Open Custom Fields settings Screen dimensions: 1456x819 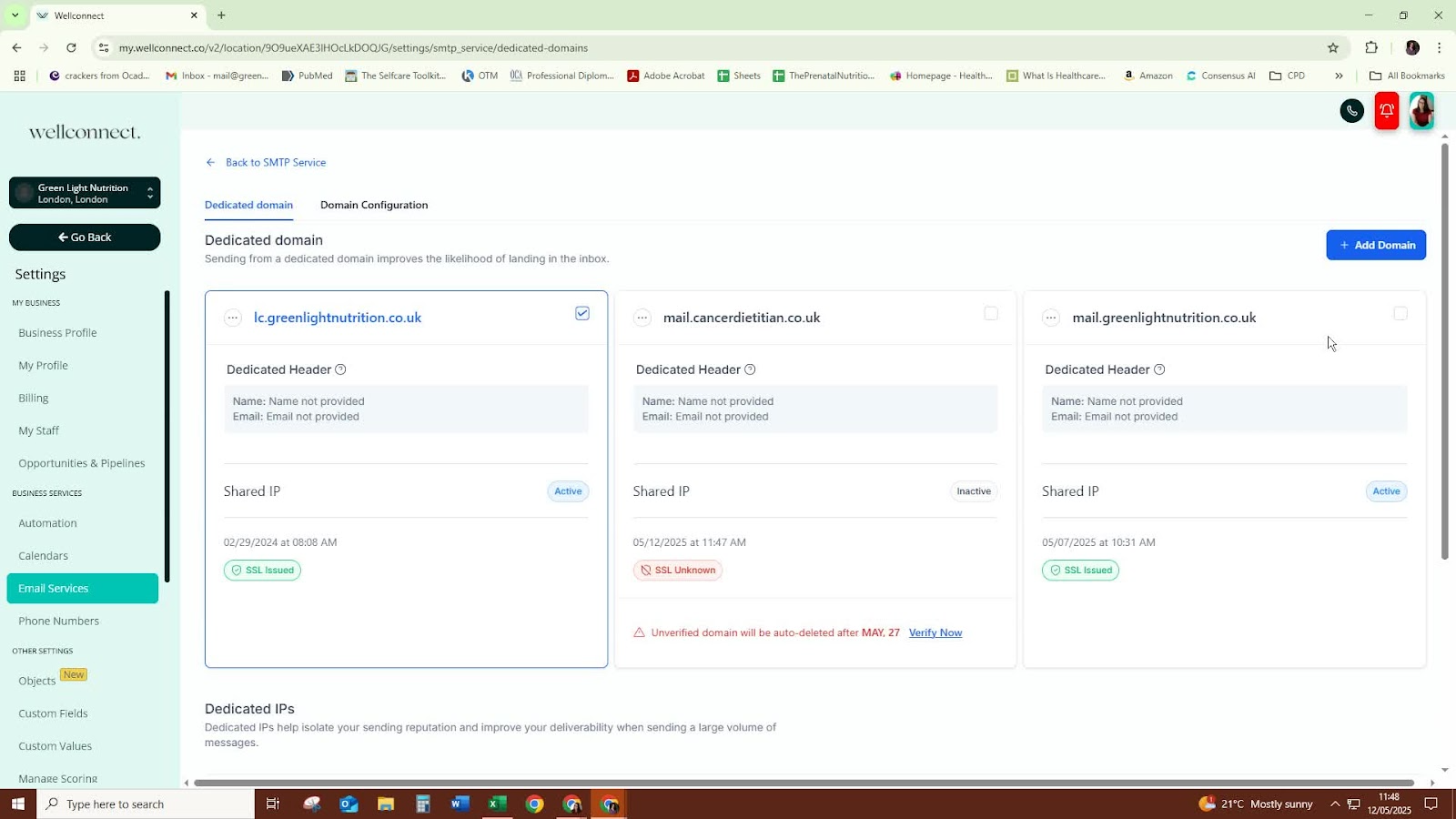pyautogui.click(x=53, y=713)
